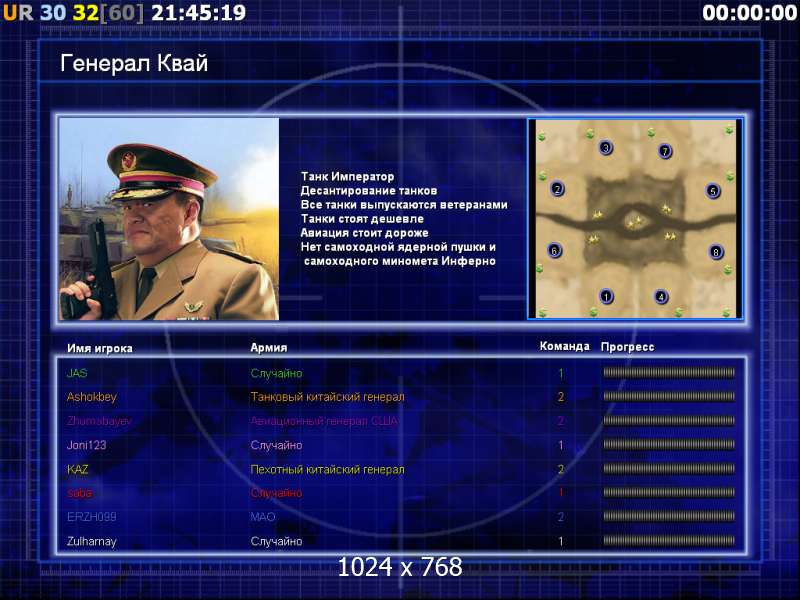Select start position 3 on the minimap

point(606,148)
